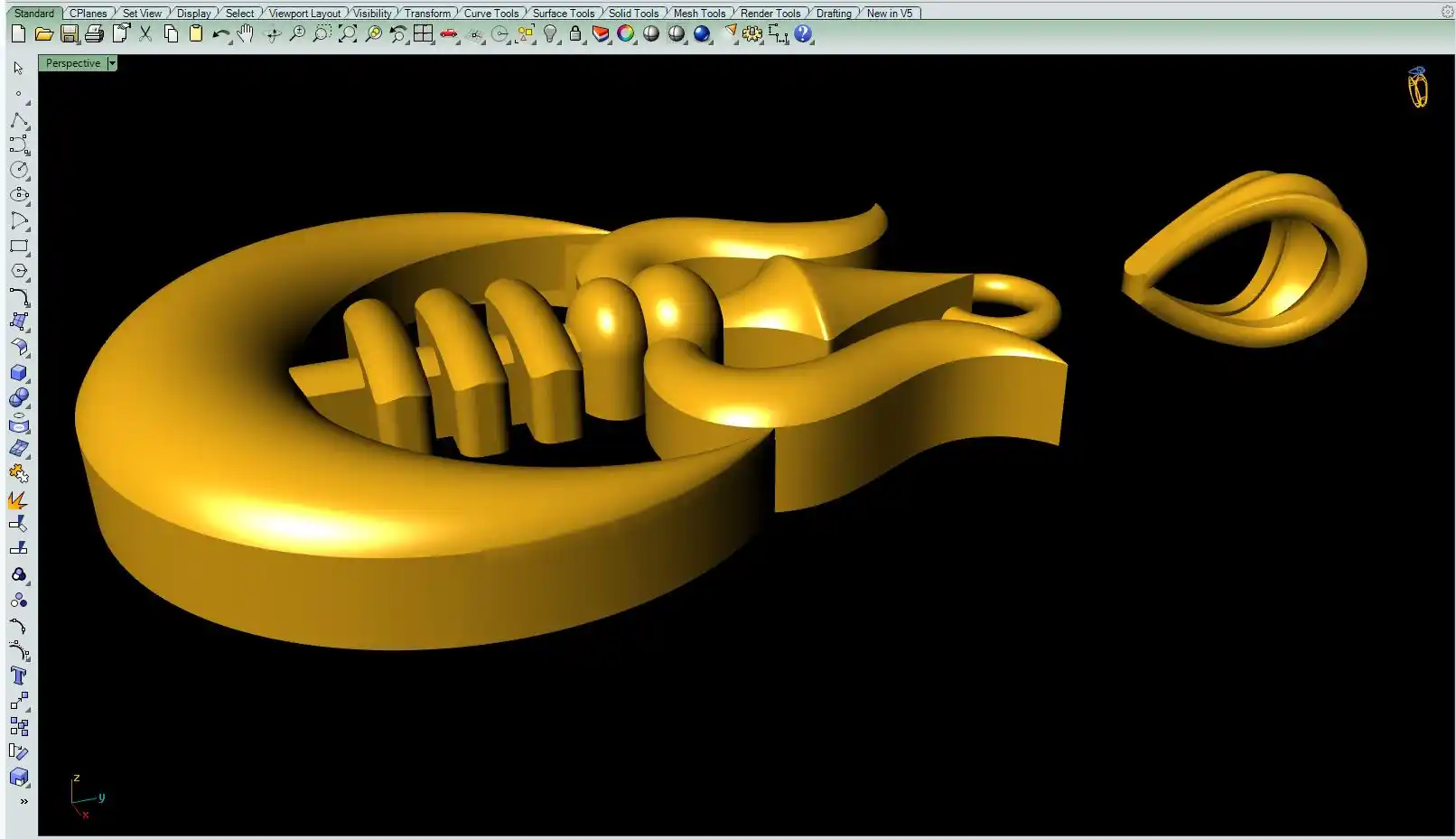The height and width of the screenshot is (839, 1456).
Task: Open toolbar settings gear at top right
Action: point(1446,13)
